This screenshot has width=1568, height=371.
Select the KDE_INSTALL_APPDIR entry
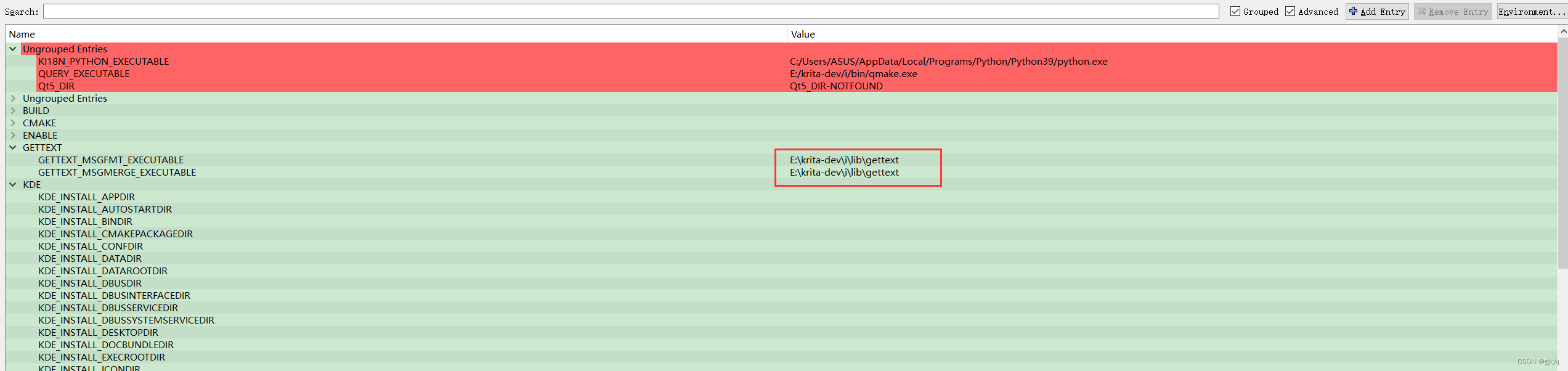coord(86,197)
